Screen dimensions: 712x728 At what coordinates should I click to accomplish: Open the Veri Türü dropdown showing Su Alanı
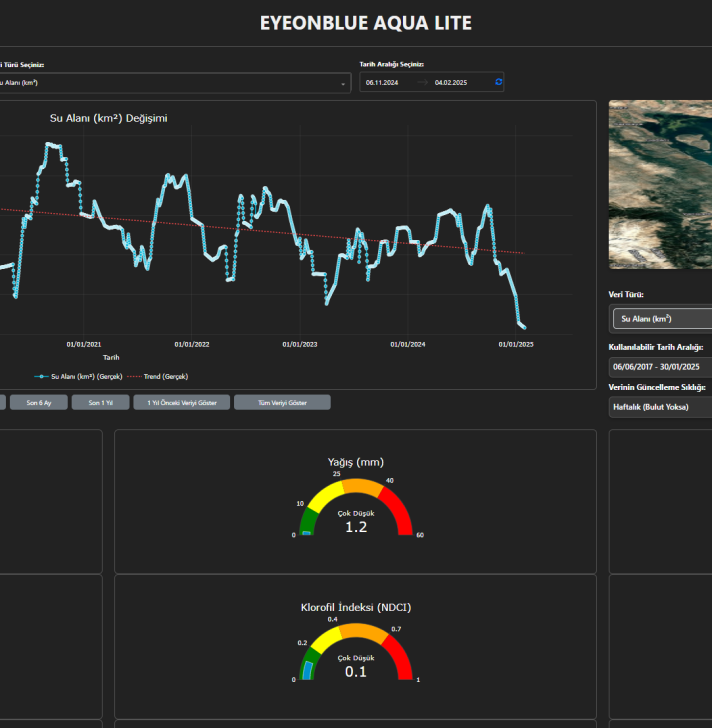[662, 319]
